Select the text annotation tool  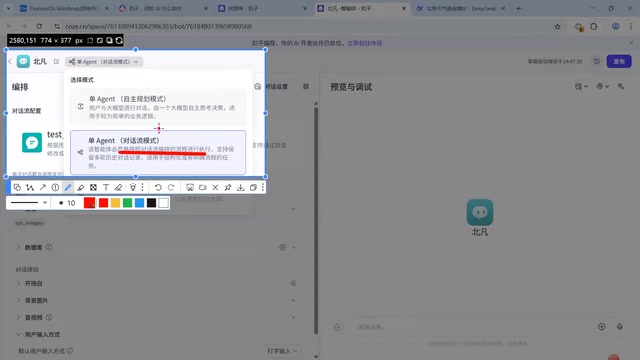coord(106,187)
